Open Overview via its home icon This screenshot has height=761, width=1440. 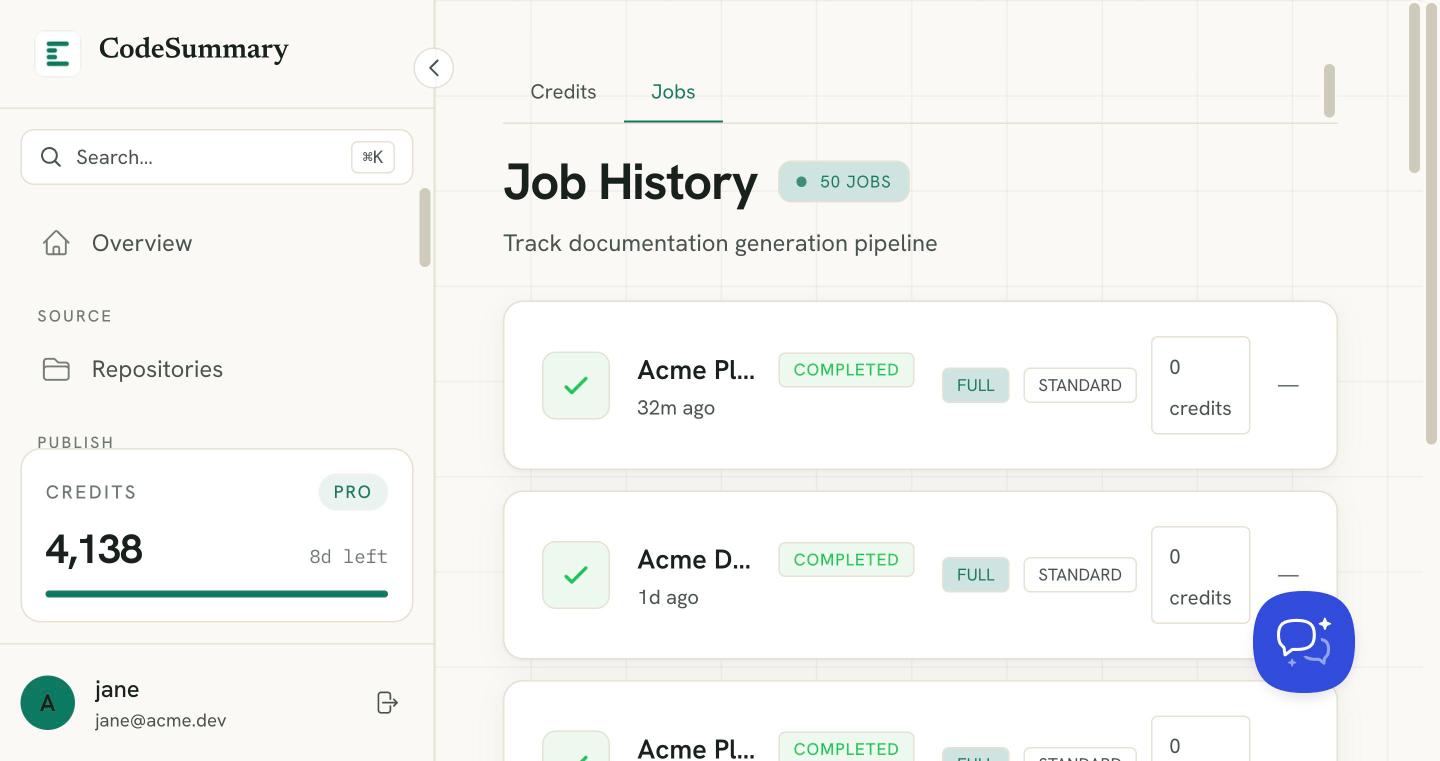pyautogui.click(x=56, y=243)
